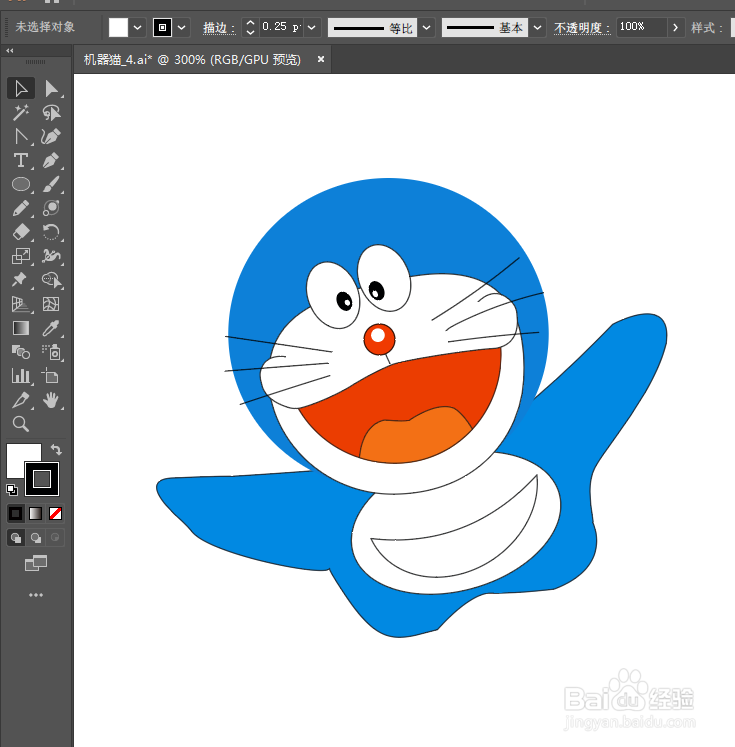Edit opacity 100% field
This screenshot has width=735, height=747.
(641, 27)
